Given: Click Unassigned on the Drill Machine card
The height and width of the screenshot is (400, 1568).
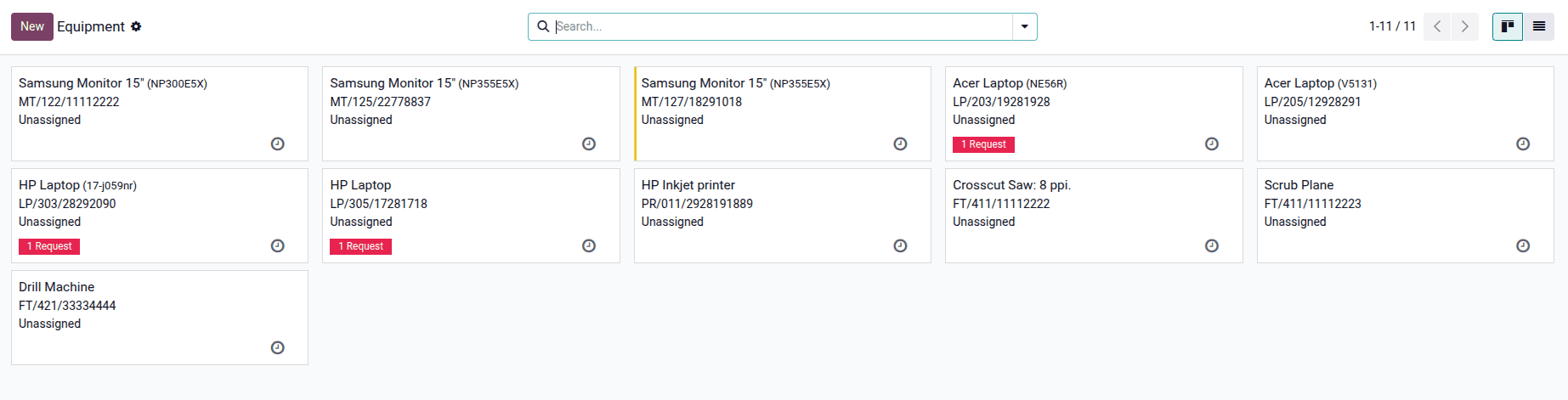Looking at the screenshot, I should click(x=49, y=324).
